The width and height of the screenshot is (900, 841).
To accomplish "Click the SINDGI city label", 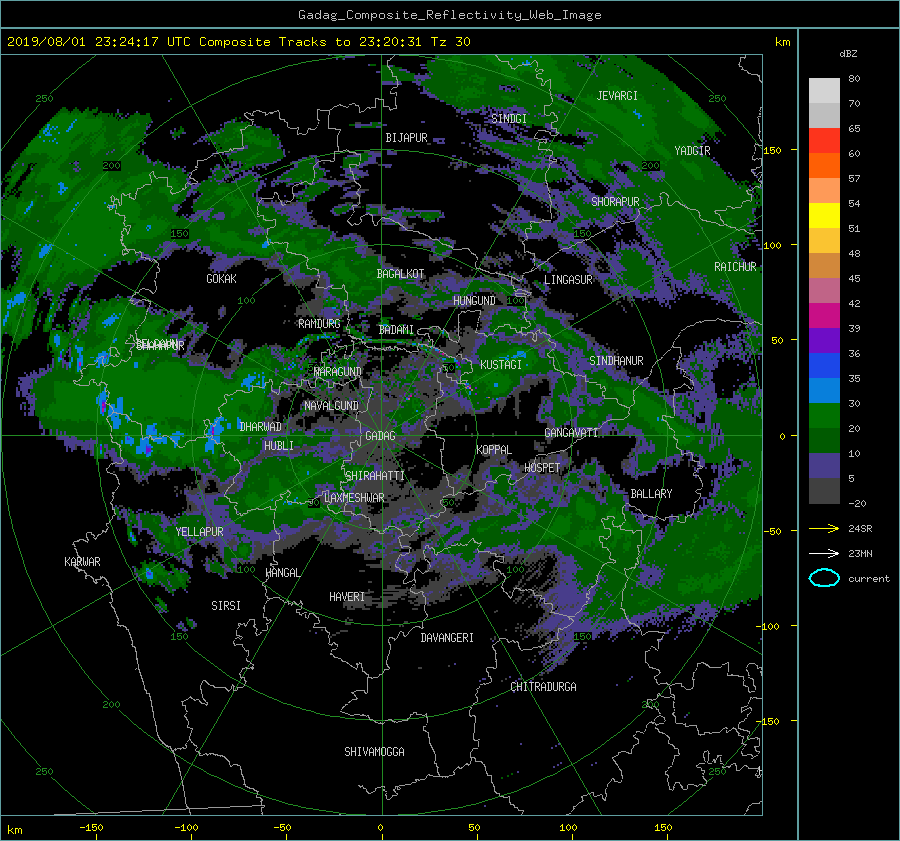I will (509, 118).
